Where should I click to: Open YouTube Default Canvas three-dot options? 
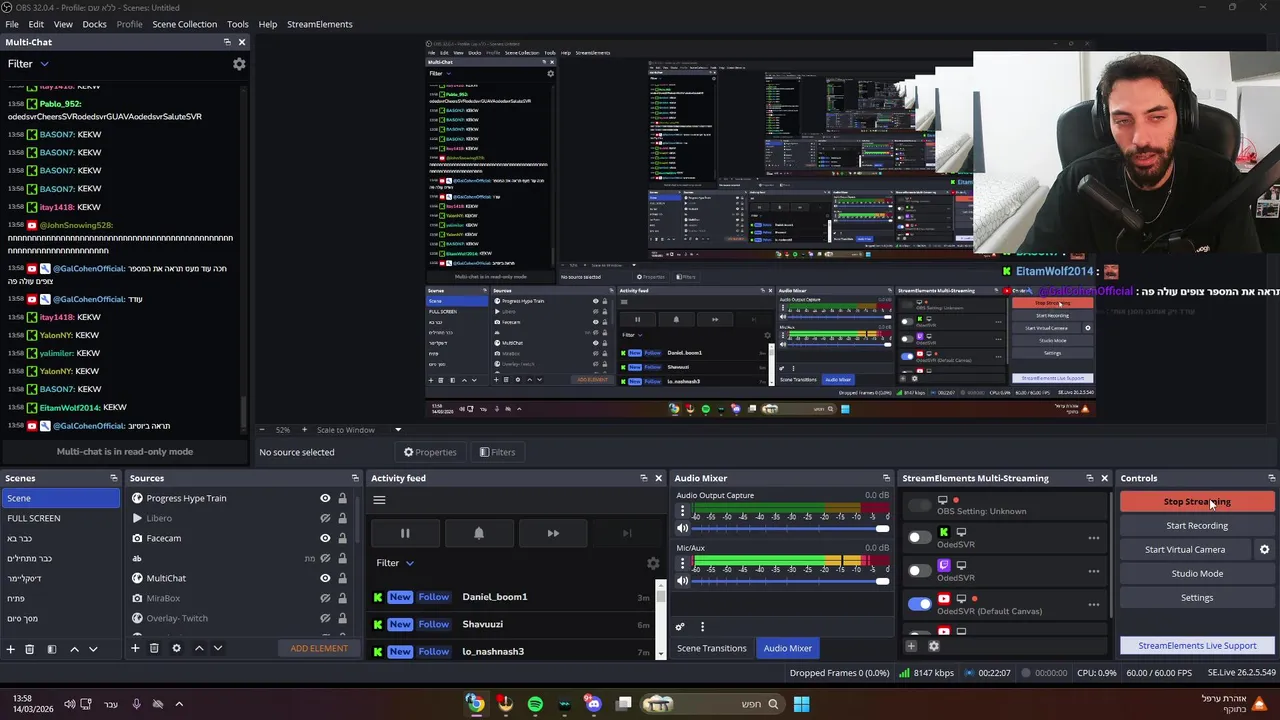(x=1094, y=604)
